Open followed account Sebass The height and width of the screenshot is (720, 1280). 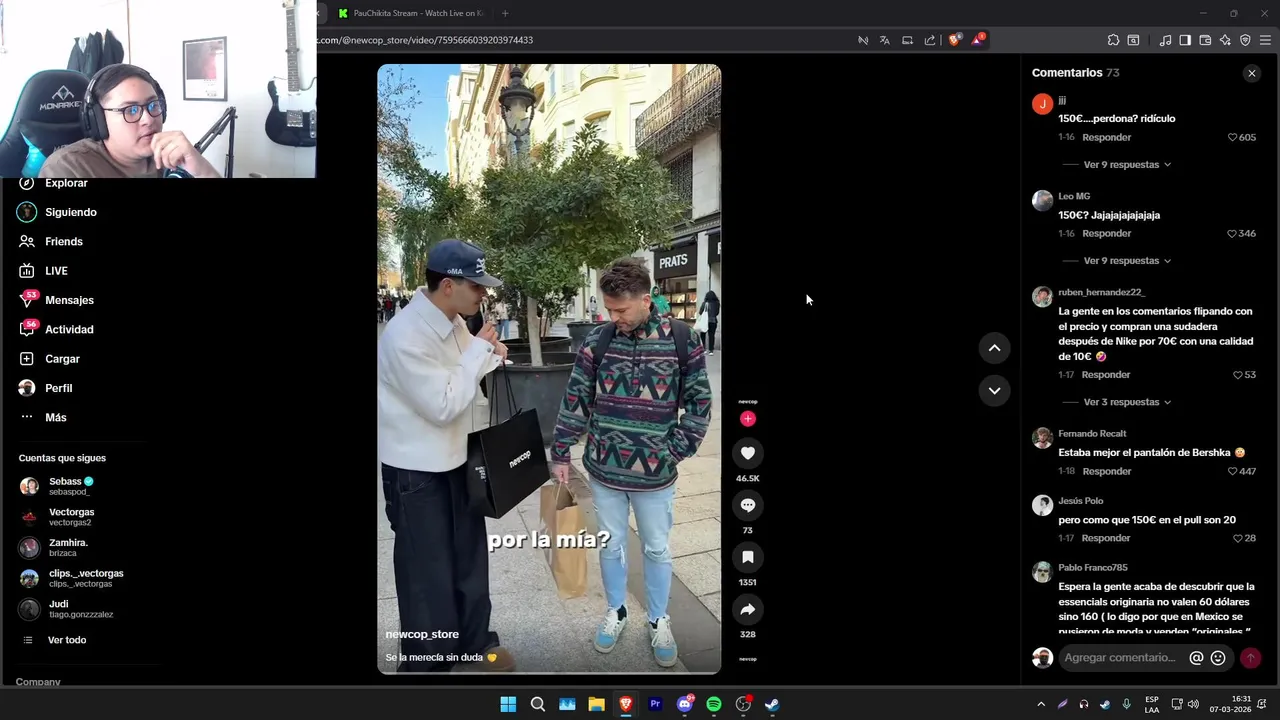(70, 486)
